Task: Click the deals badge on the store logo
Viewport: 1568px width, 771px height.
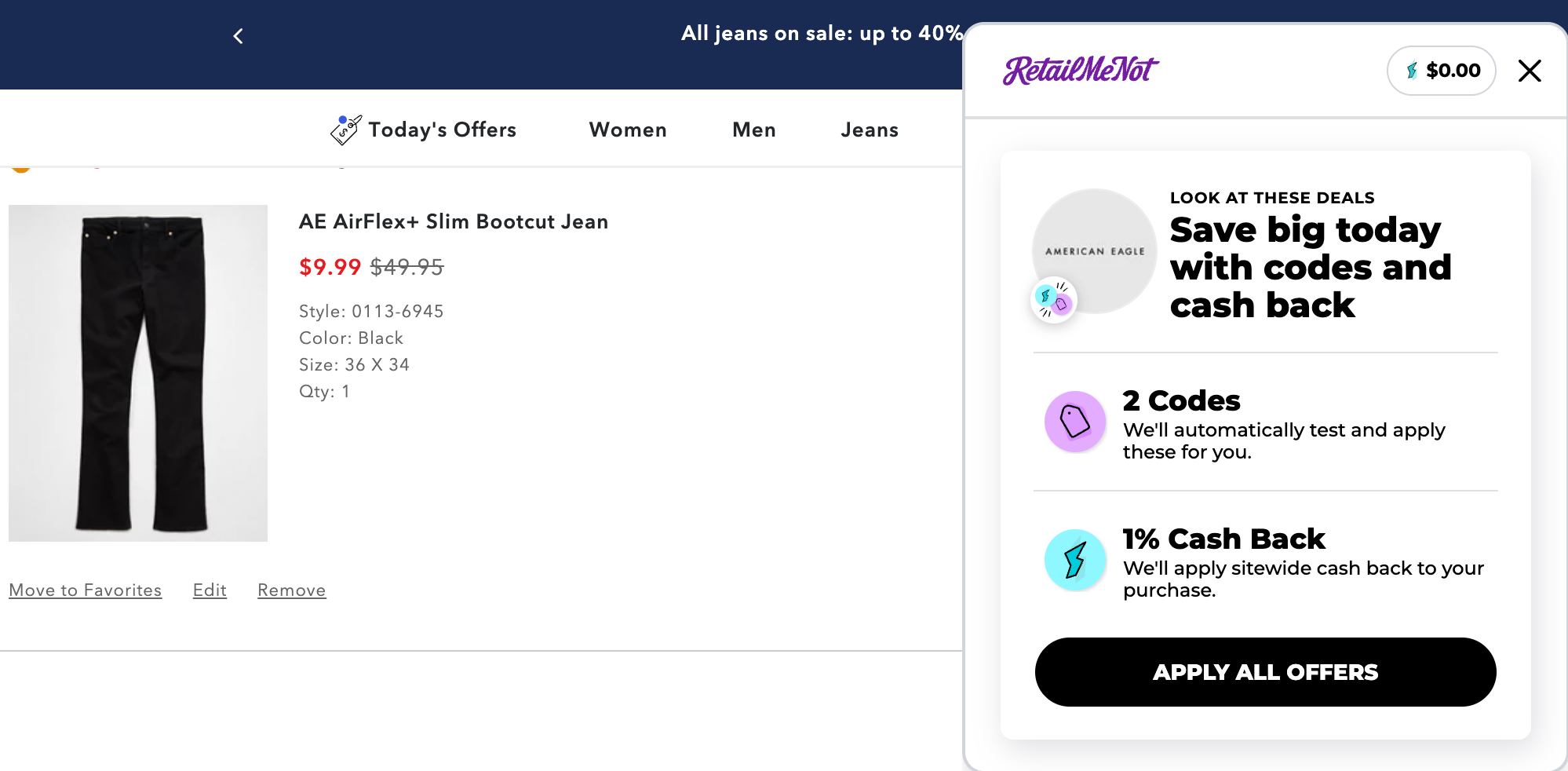Action: 1053,300
